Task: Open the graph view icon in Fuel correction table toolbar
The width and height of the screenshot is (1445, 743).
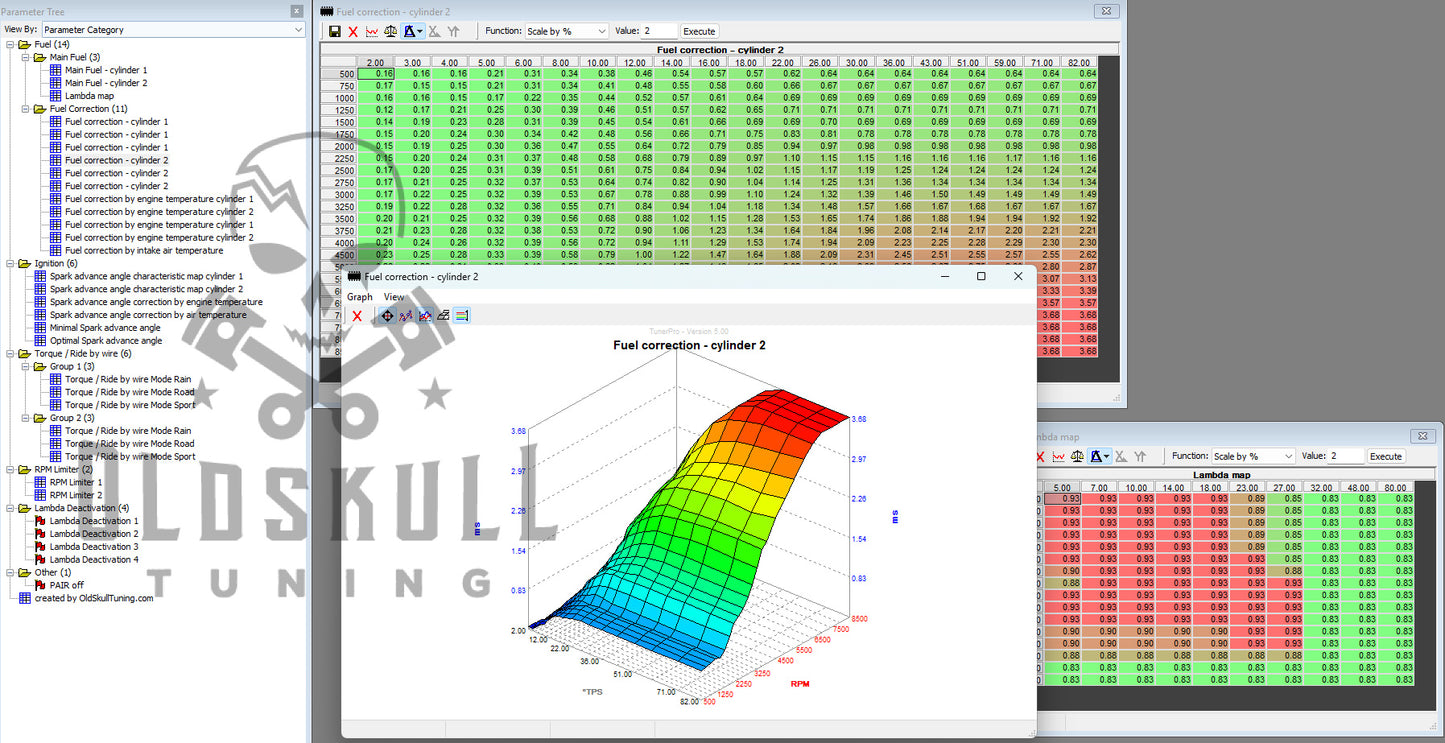Action: (372, 32)
